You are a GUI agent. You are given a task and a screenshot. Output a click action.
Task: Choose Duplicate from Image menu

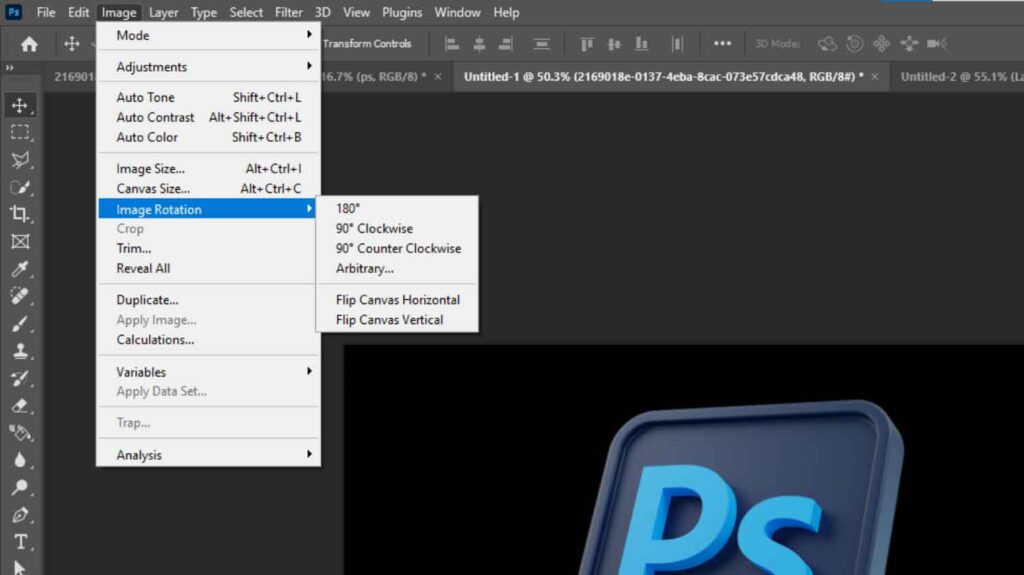(208, 300)
